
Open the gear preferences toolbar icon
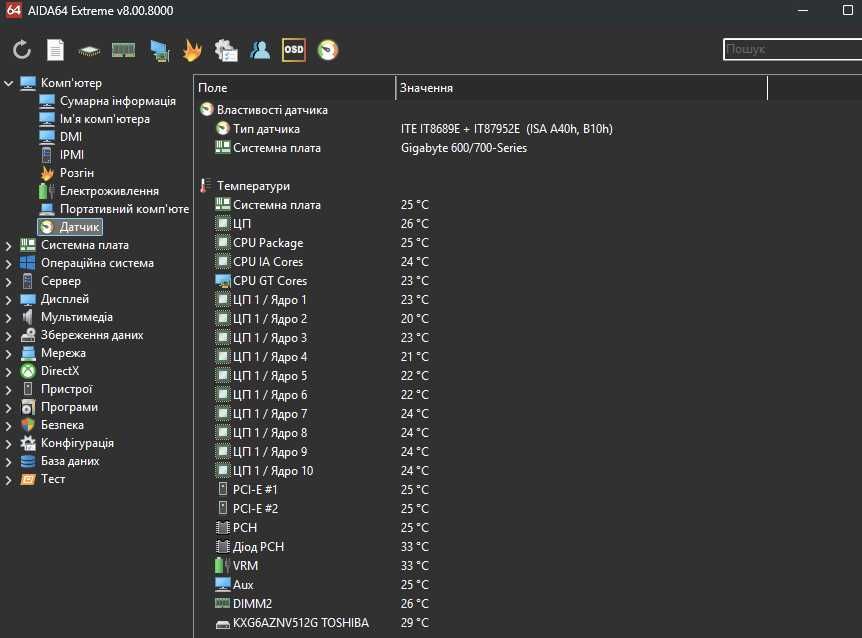226,50
